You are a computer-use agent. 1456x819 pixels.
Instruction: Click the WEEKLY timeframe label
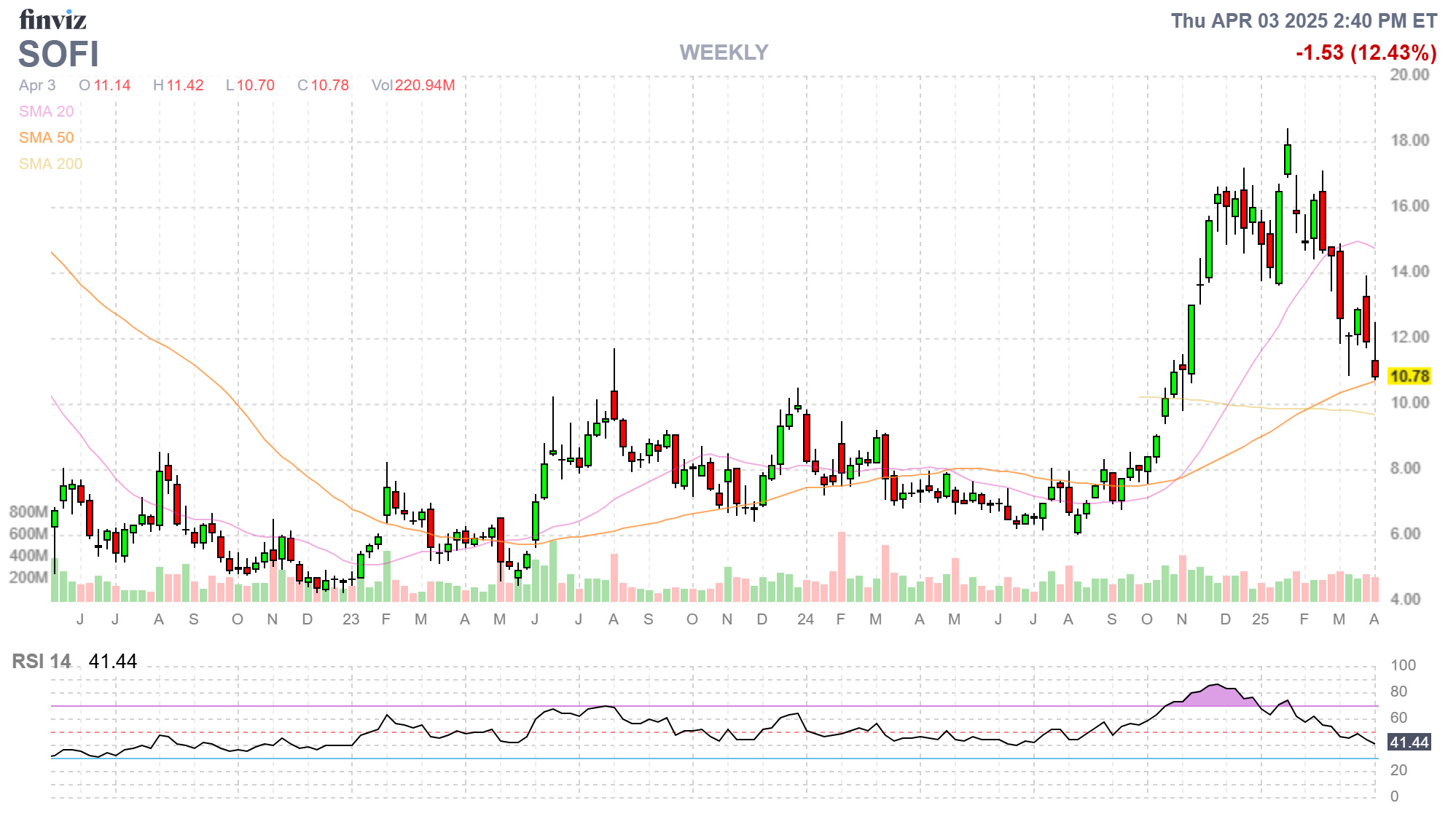click(x=724, y=52)
